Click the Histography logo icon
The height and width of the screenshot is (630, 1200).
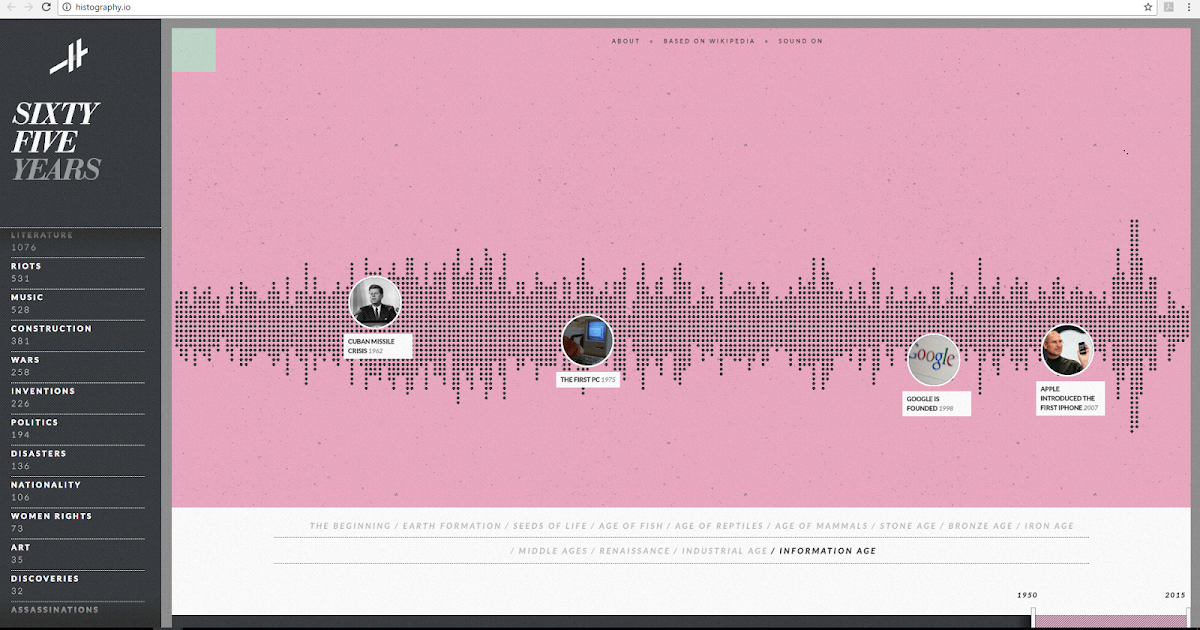(x=70, y=57)
